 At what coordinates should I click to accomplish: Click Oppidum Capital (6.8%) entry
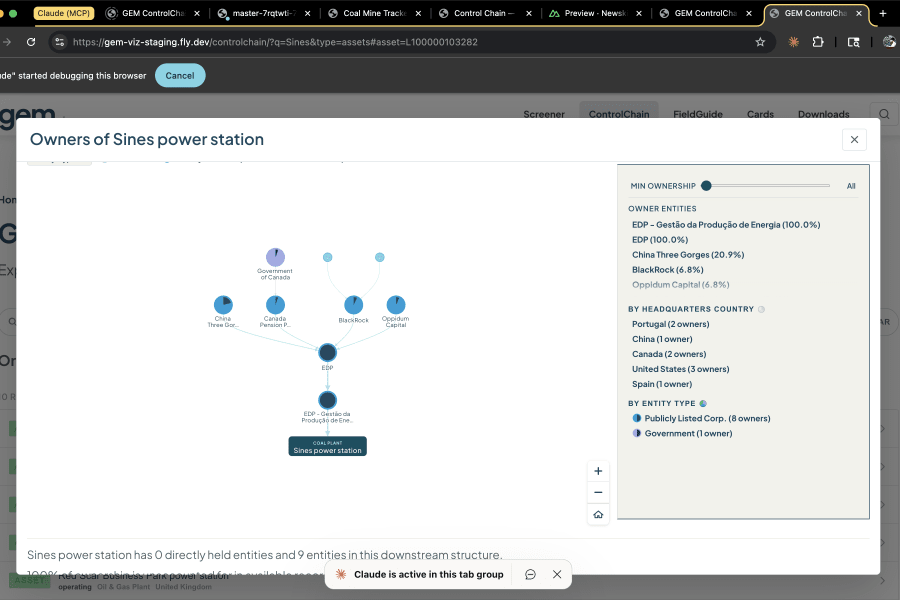pos(680,285)
